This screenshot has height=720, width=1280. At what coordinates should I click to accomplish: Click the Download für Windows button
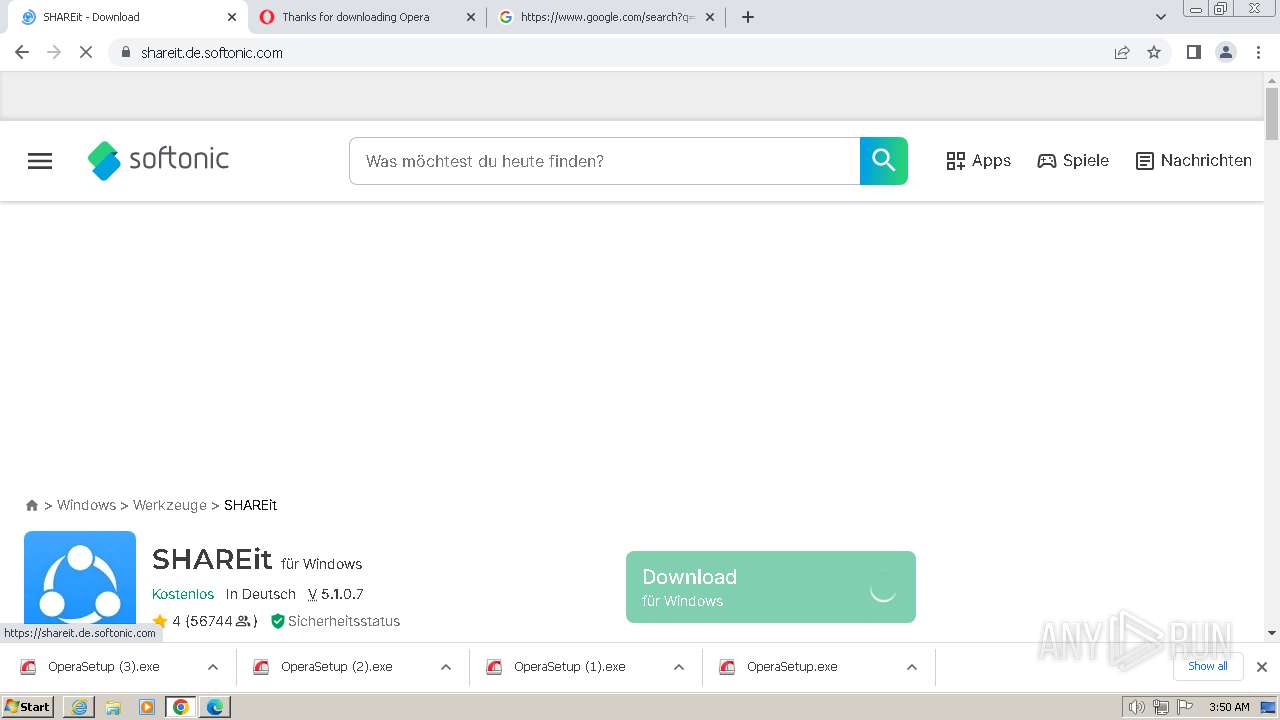(770, 587)
